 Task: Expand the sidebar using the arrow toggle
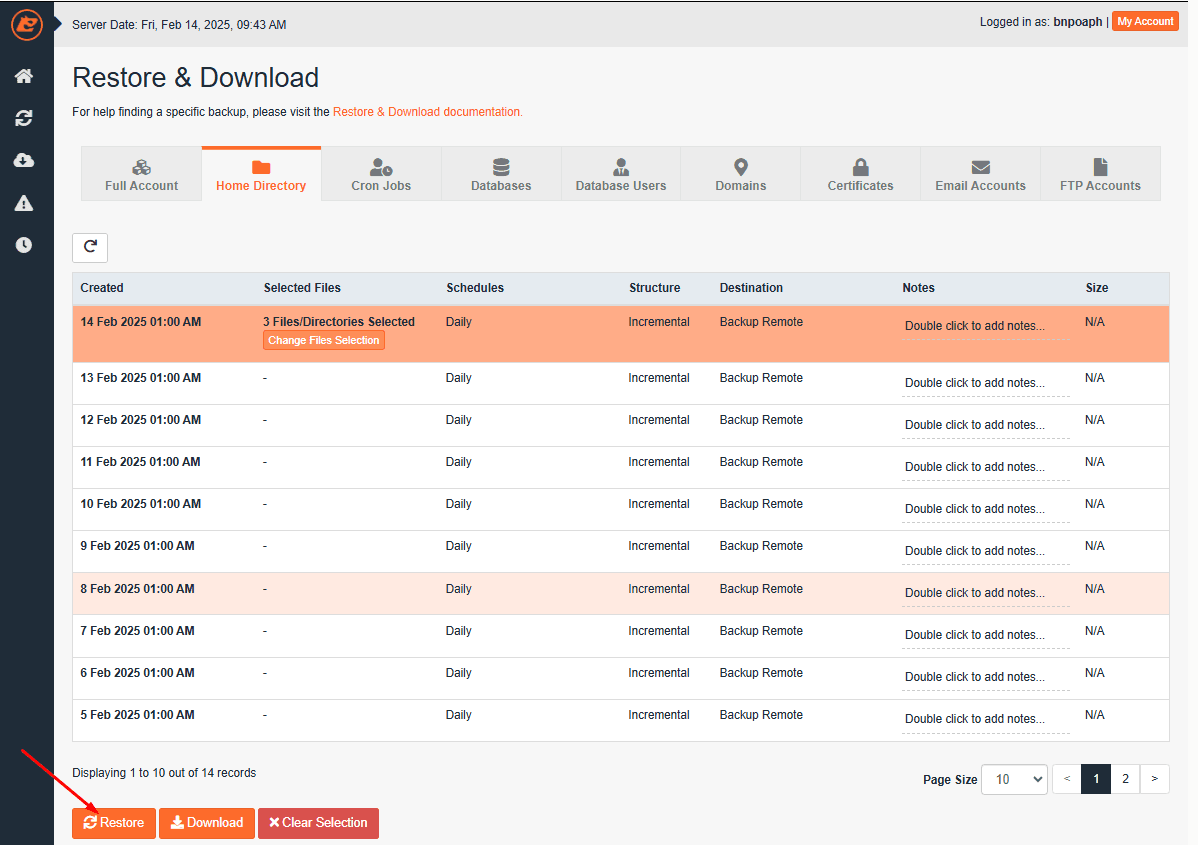pos(58,23)
